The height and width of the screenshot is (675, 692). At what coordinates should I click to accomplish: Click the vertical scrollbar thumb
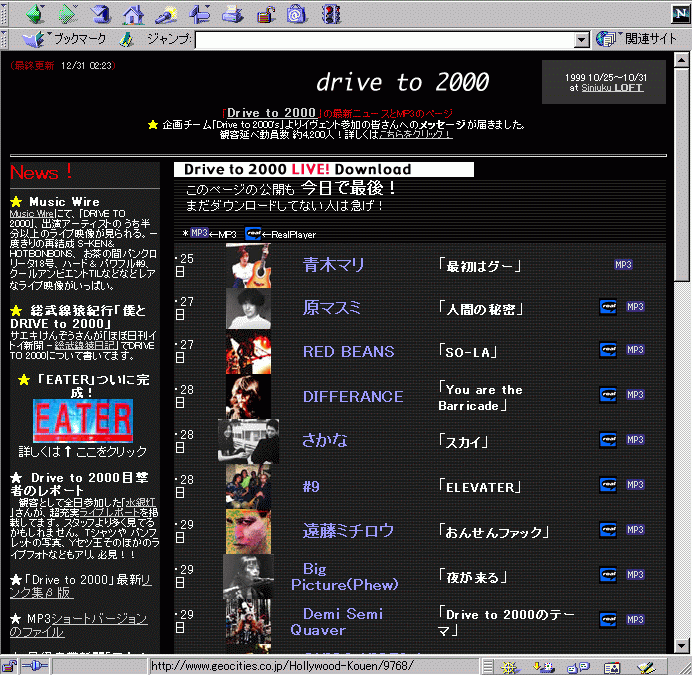coord(681,174)
